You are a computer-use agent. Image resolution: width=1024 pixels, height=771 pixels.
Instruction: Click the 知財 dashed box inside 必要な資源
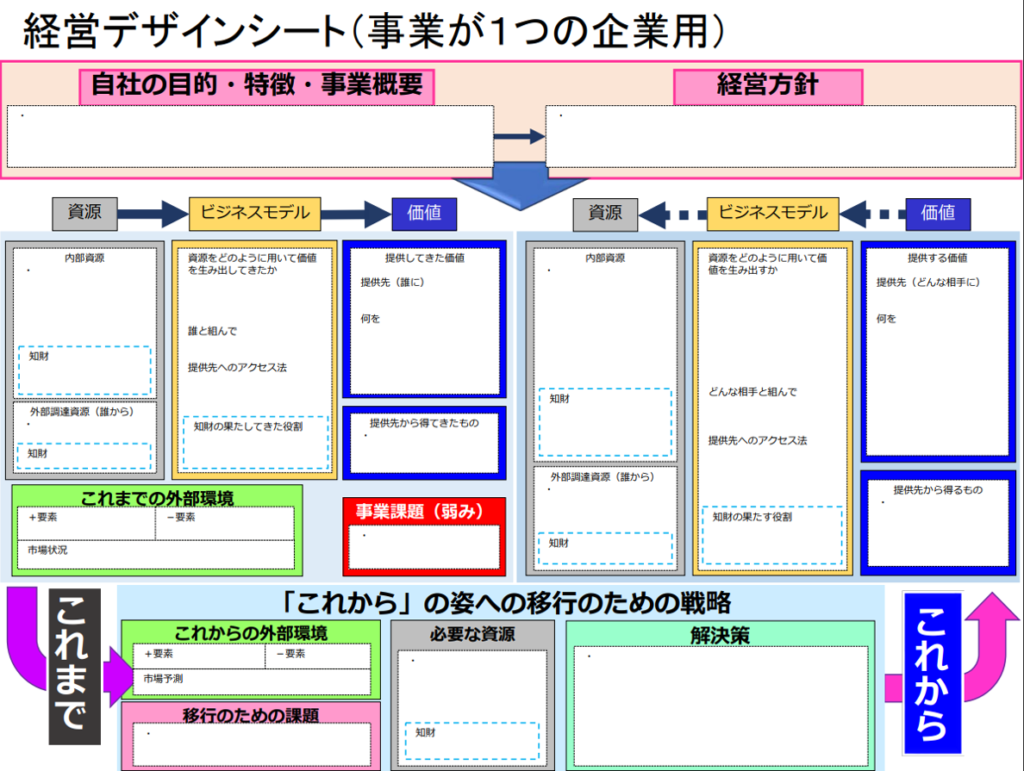[470, 743]
